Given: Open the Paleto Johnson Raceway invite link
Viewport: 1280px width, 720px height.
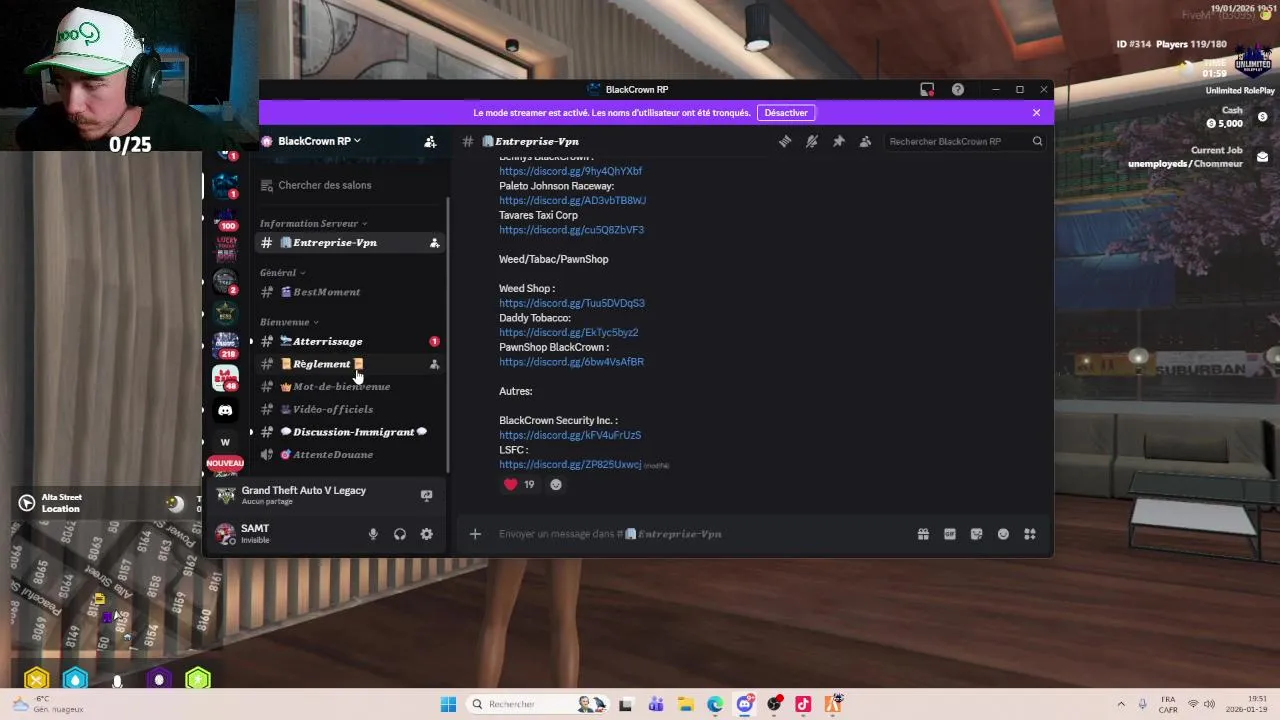Looking at the screenshot, I should 572,201.
